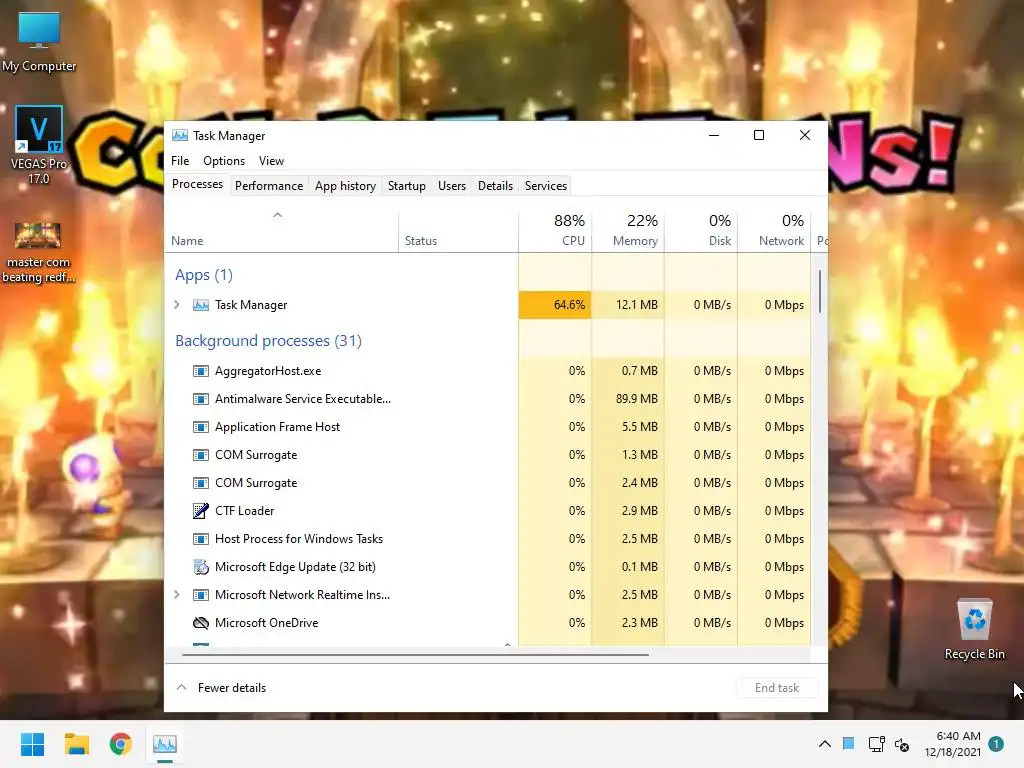Select the Host Process for Windows Tasks icon
Screen dimensions: 1024x768
point(200,539)
